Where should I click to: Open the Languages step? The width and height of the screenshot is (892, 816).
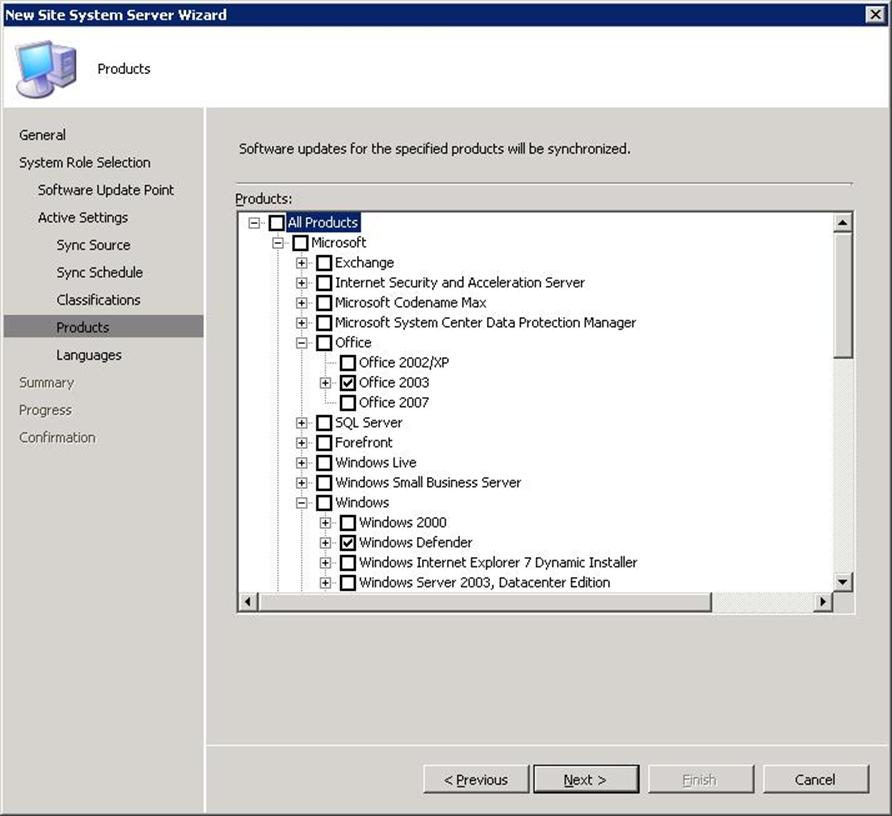(x=89, y=355)
